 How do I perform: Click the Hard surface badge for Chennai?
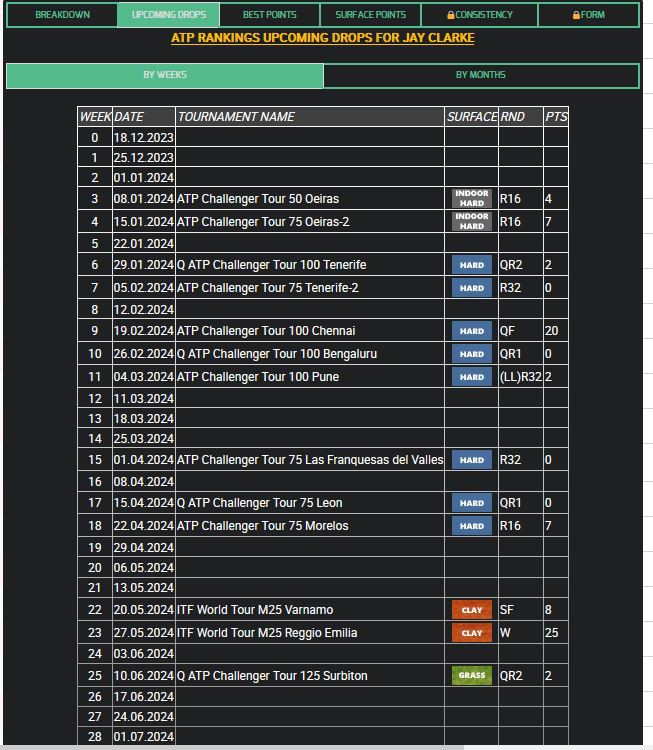[472, 331]
